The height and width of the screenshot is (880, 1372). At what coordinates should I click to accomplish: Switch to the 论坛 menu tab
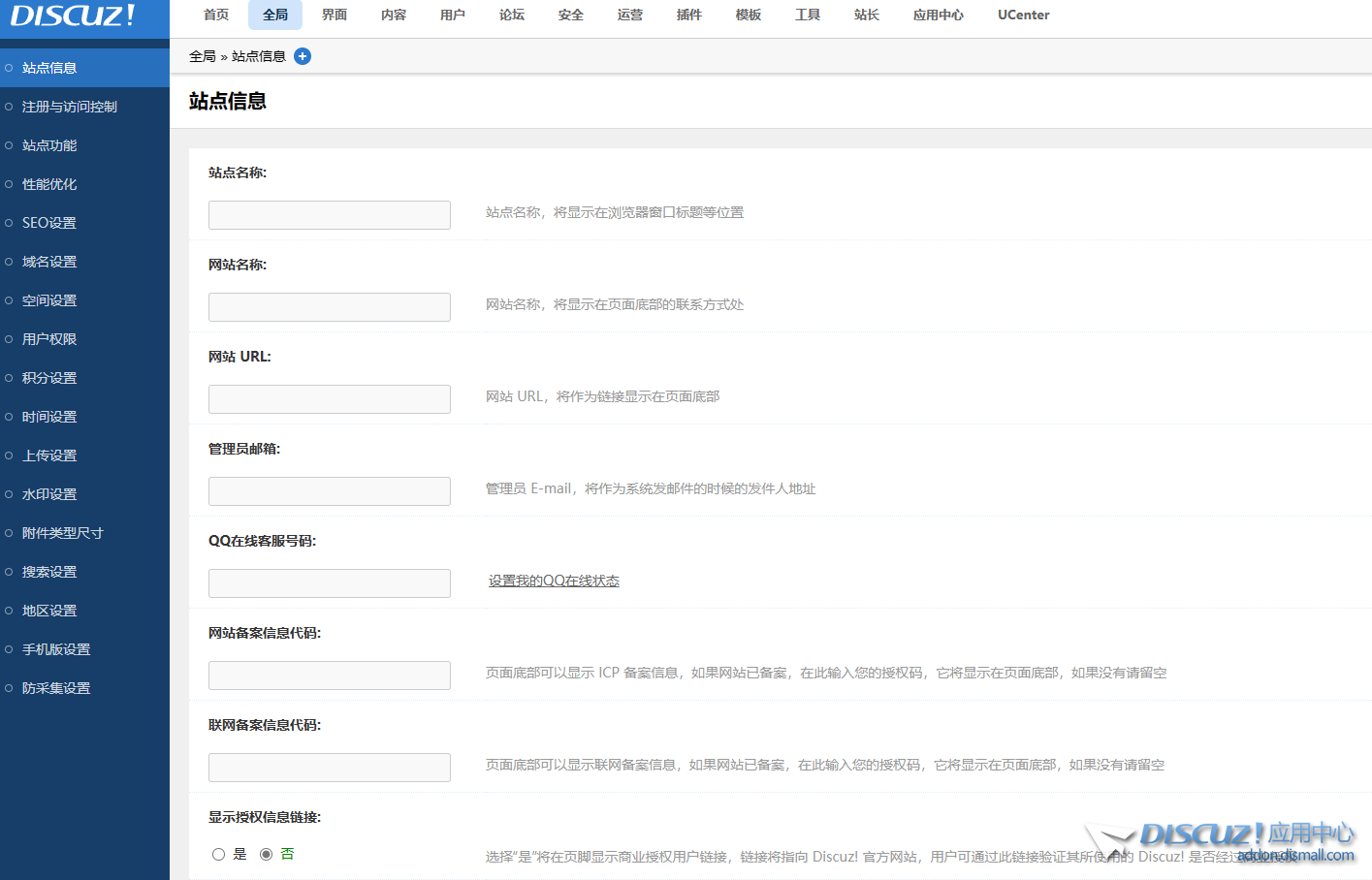[x=512, y=15]
